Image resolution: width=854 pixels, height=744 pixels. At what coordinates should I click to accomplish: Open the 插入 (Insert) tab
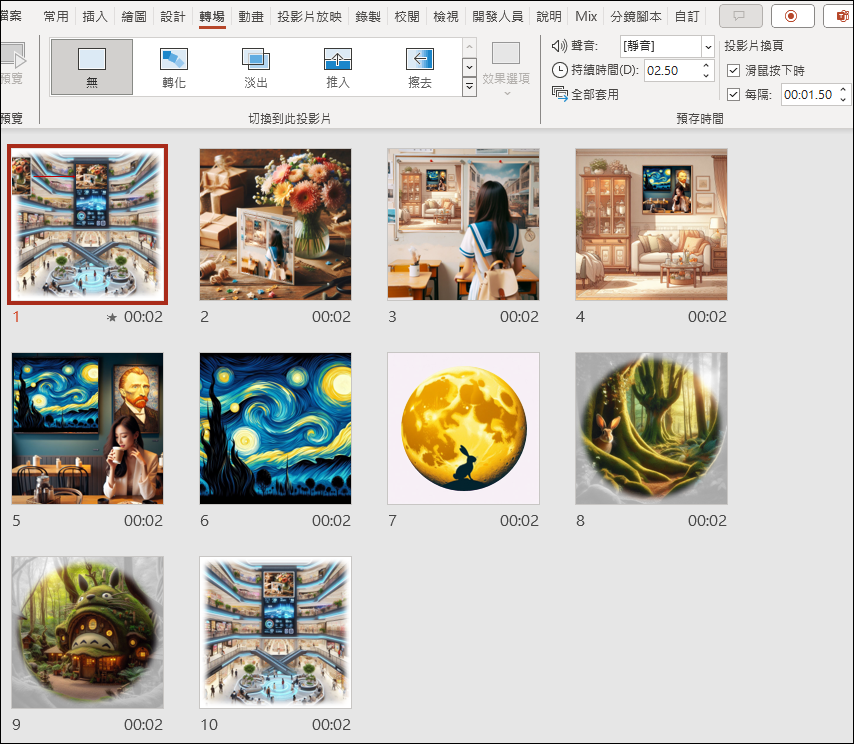point(95,16)
